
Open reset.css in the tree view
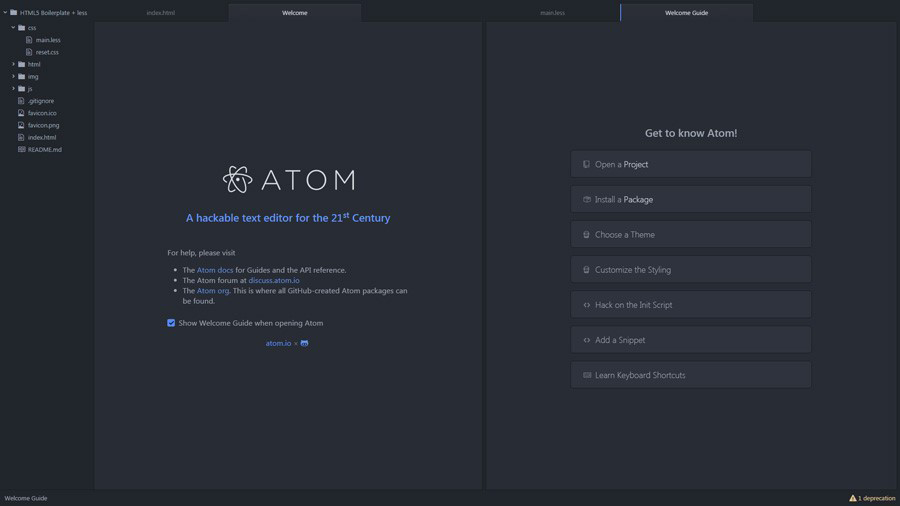click(x=47, y=52)
